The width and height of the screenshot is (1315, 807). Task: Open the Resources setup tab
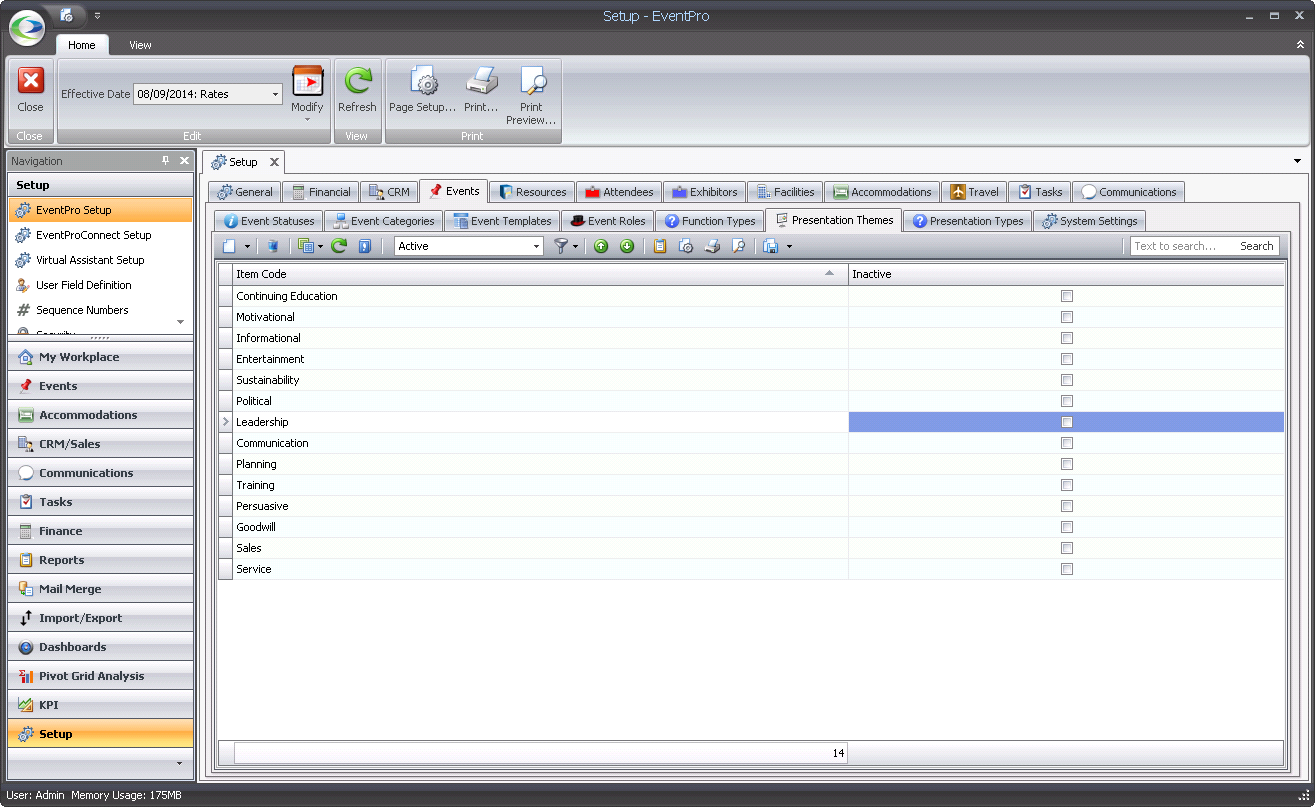pyautogui.click(x=532, y=192)
